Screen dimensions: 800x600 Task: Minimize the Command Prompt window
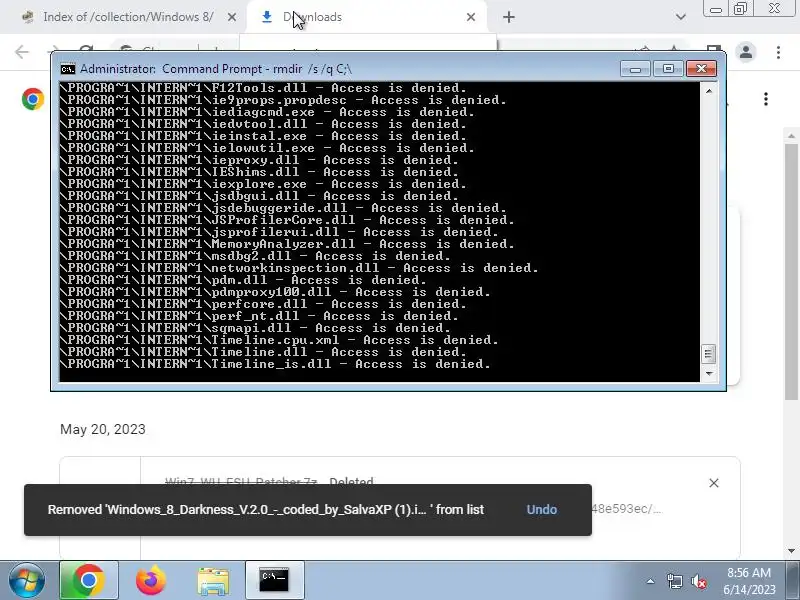pos(635,69)
